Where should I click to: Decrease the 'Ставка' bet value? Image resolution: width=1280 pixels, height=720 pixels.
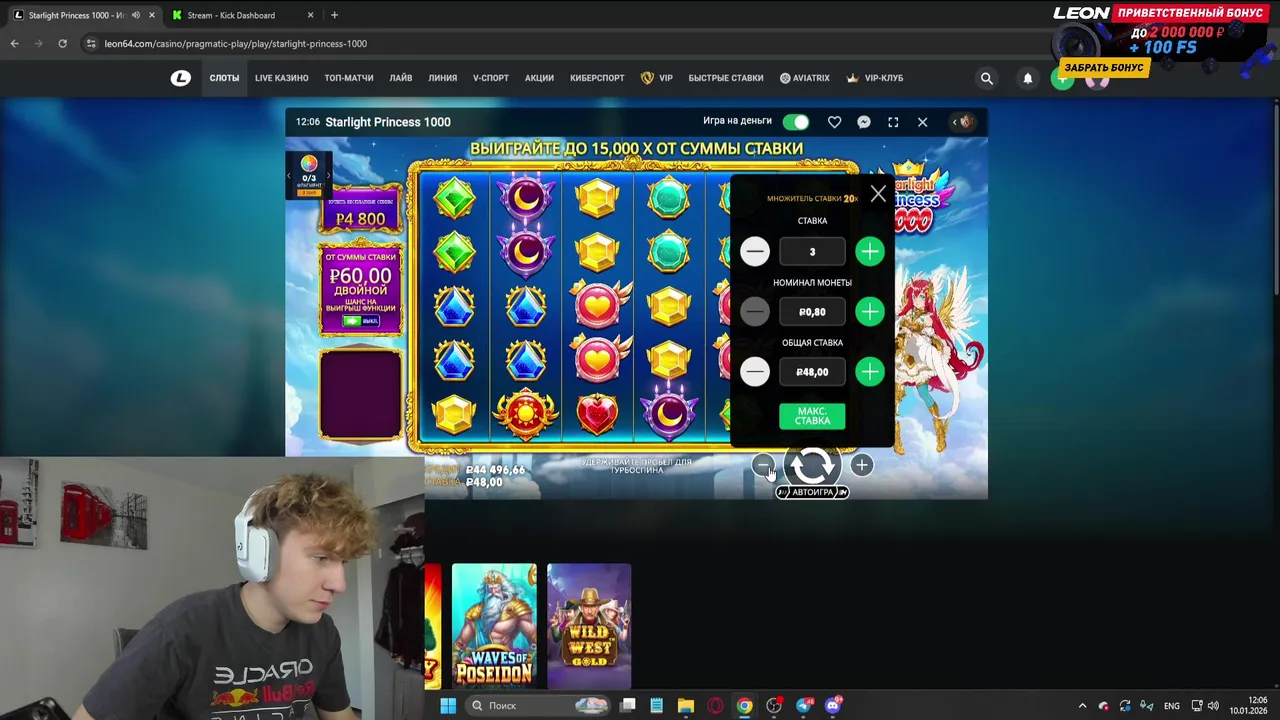755,251
